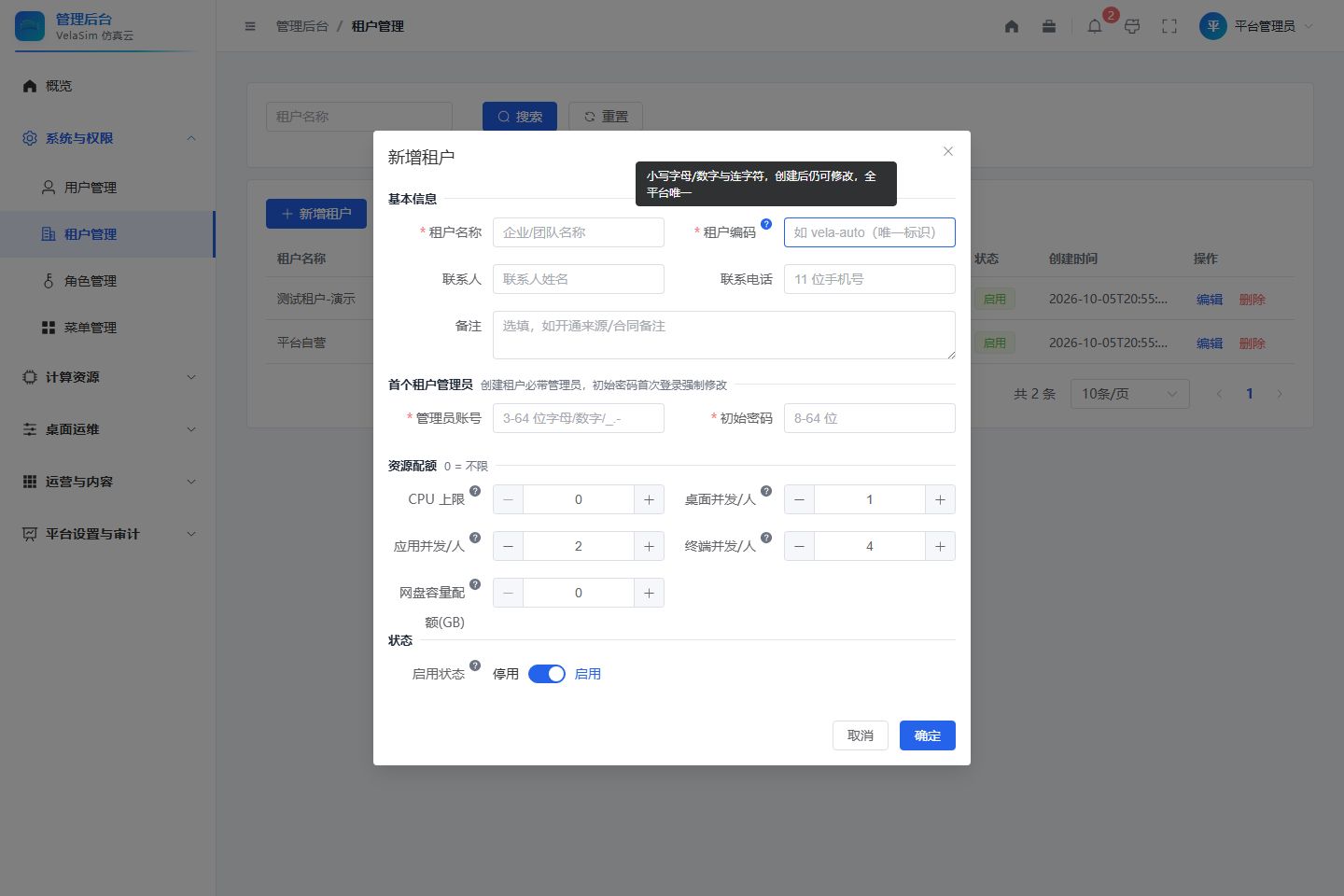Close the 新增租户 dialog
This screenshot has height=896, width=1344.
[x=948, y=151]
